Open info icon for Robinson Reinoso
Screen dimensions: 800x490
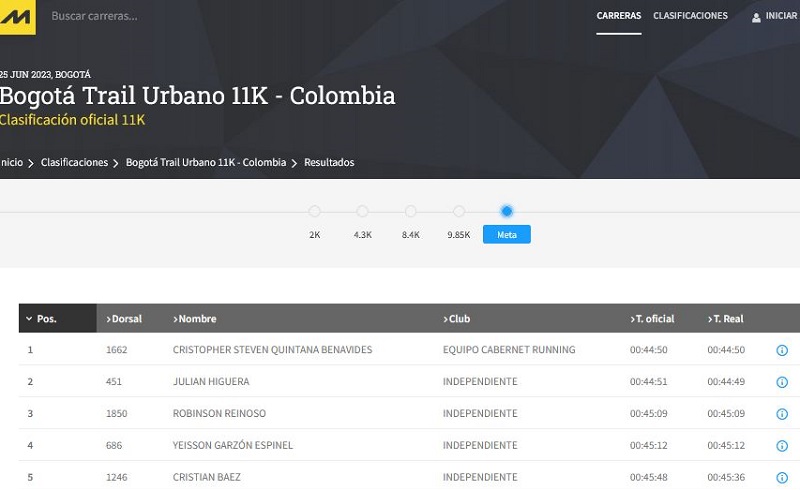click(782, 414)
